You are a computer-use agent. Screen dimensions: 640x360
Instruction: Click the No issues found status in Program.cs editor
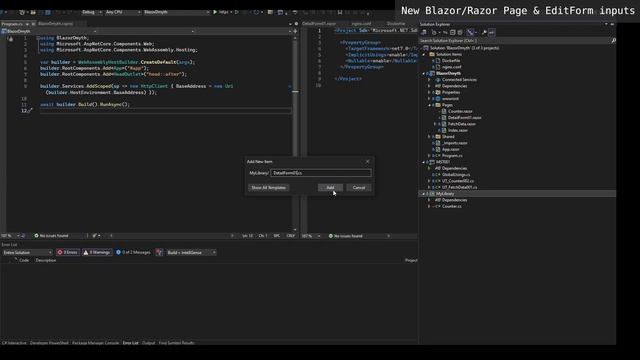click(x=51, y=236)
